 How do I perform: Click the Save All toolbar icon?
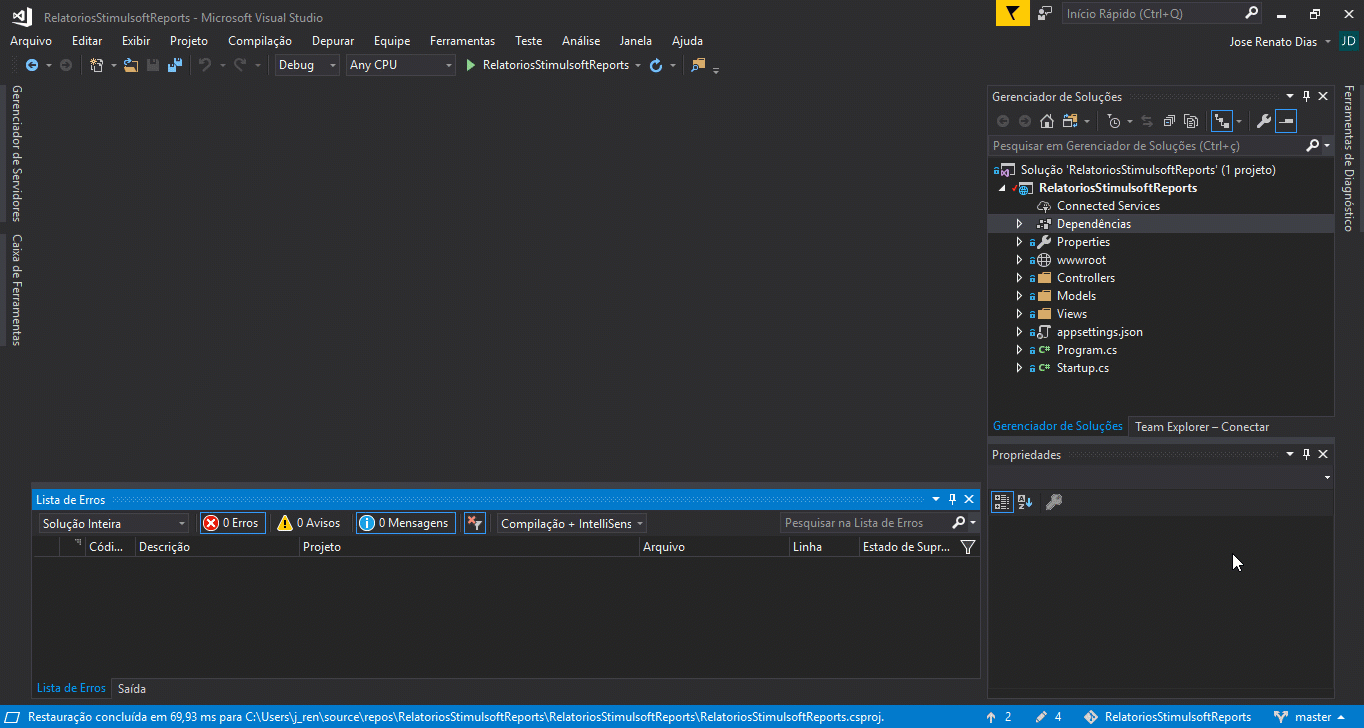175,65
